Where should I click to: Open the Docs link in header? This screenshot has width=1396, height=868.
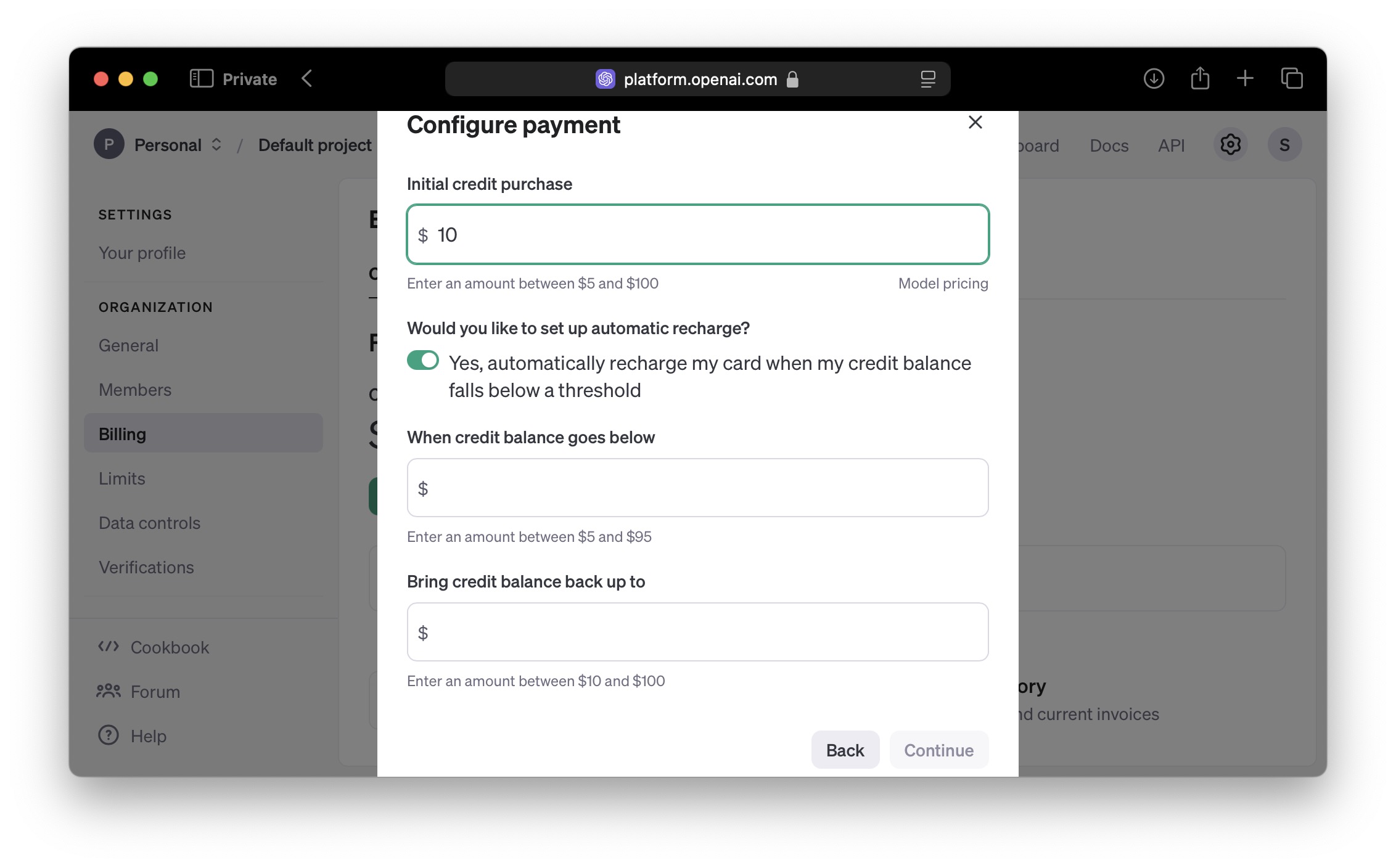point(1109,145)
